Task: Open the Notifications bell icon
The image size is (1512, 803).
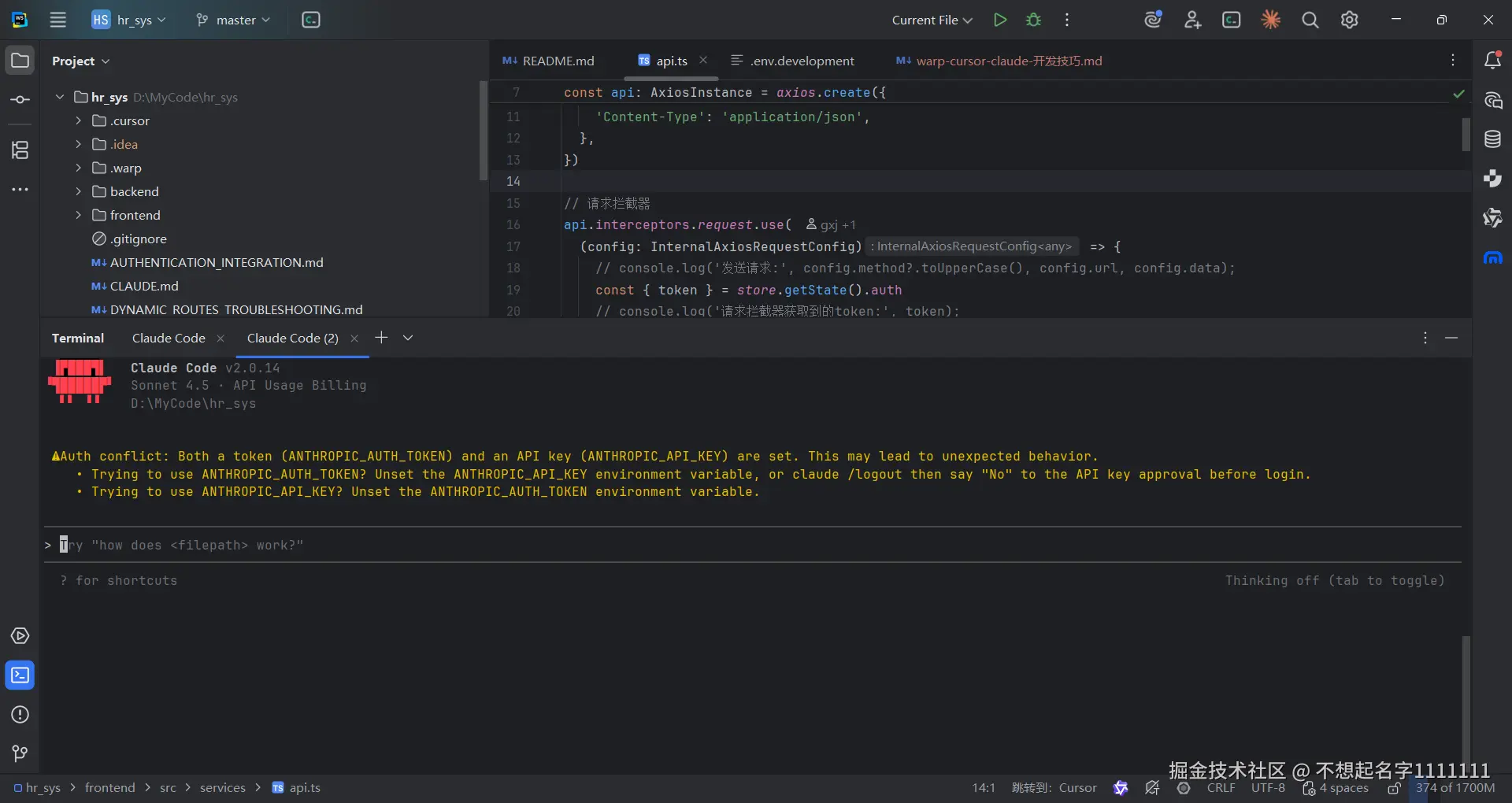Action: pos(1492,61)
